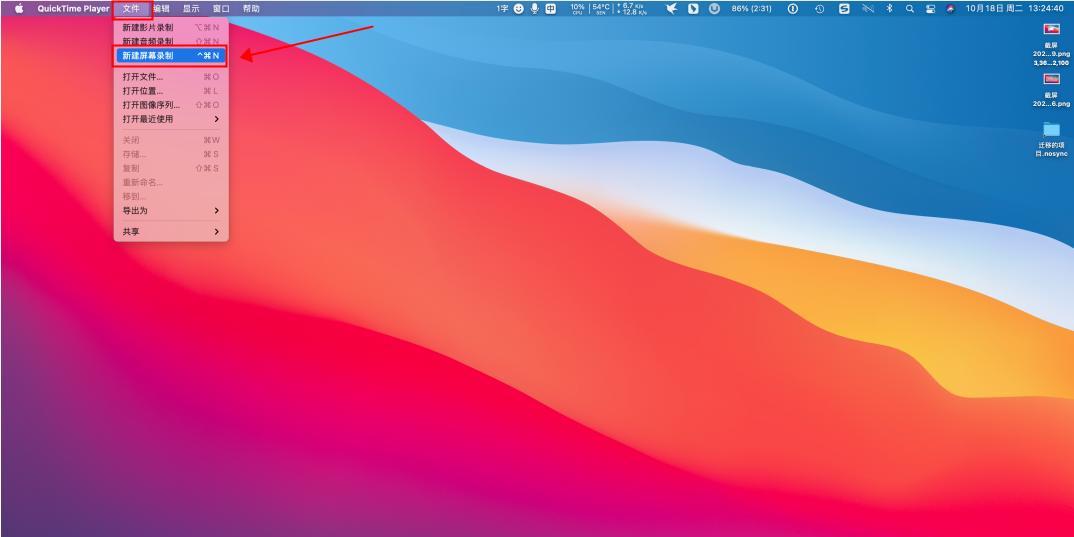Open the Time Machine clock icon
Viewport: 1074px width, 537px height.
(x=820, y=9)
